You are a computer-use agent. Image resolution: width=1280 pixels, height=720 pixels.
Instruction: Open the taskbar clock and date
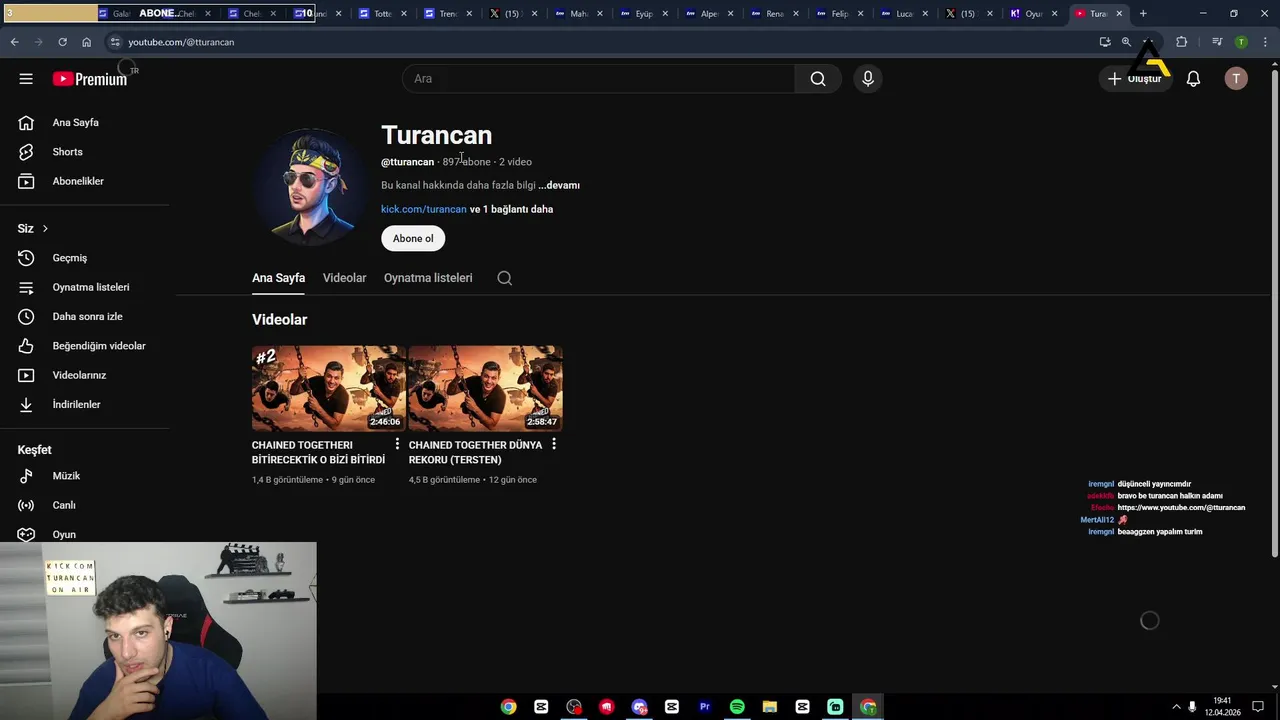[x=1222, y=707]
